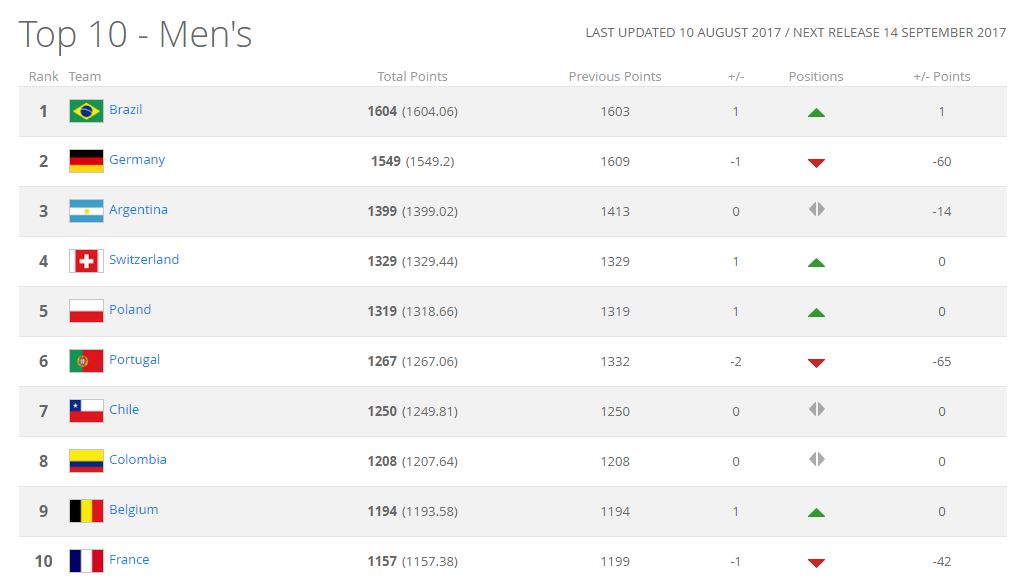Click the Brazil flag icon

86,111
